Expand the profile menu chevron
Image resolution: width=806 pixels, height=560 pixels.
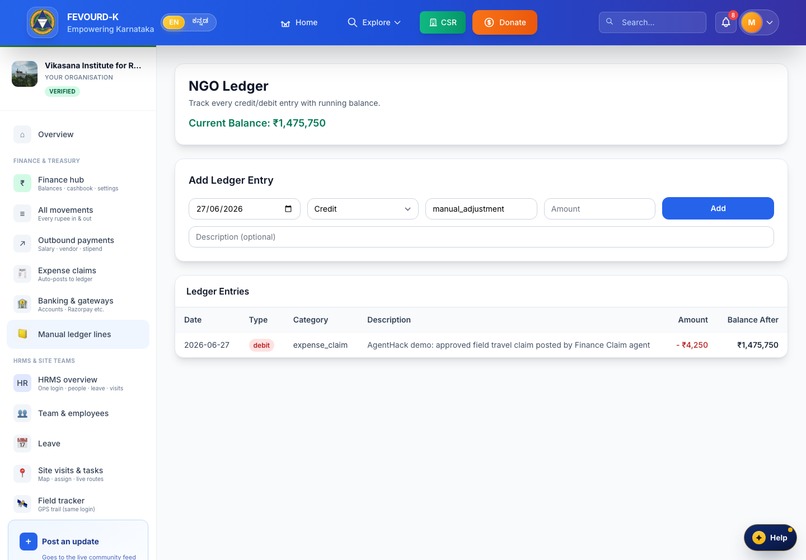coord(770,23)
